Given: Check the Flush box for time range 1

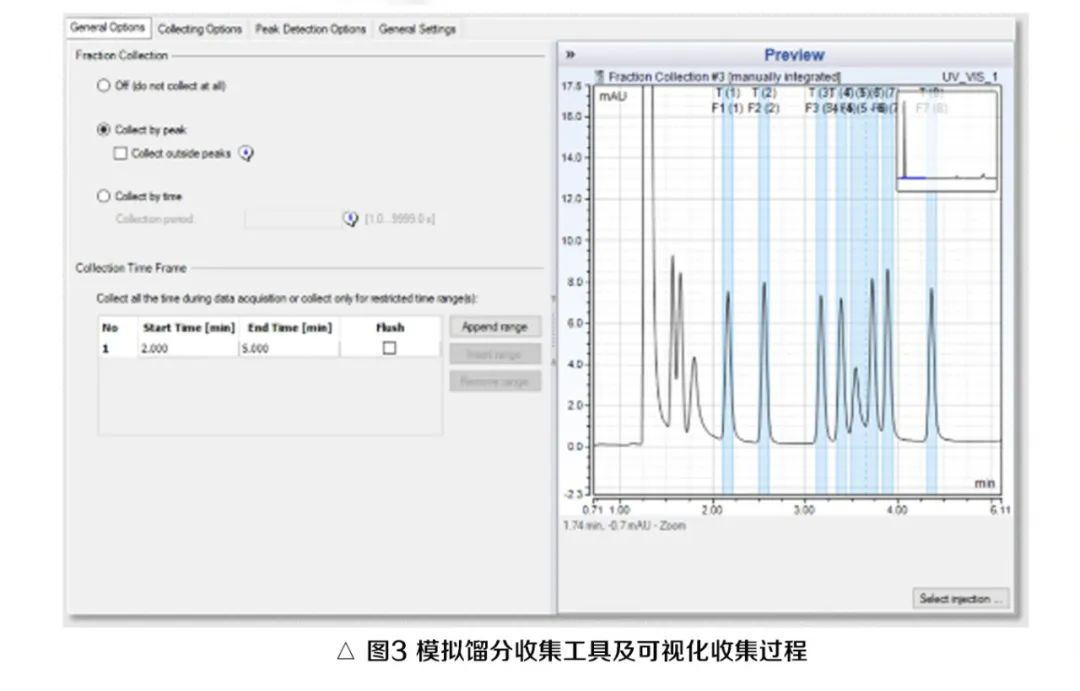Looking at the screenshot, I should (390, 345).
